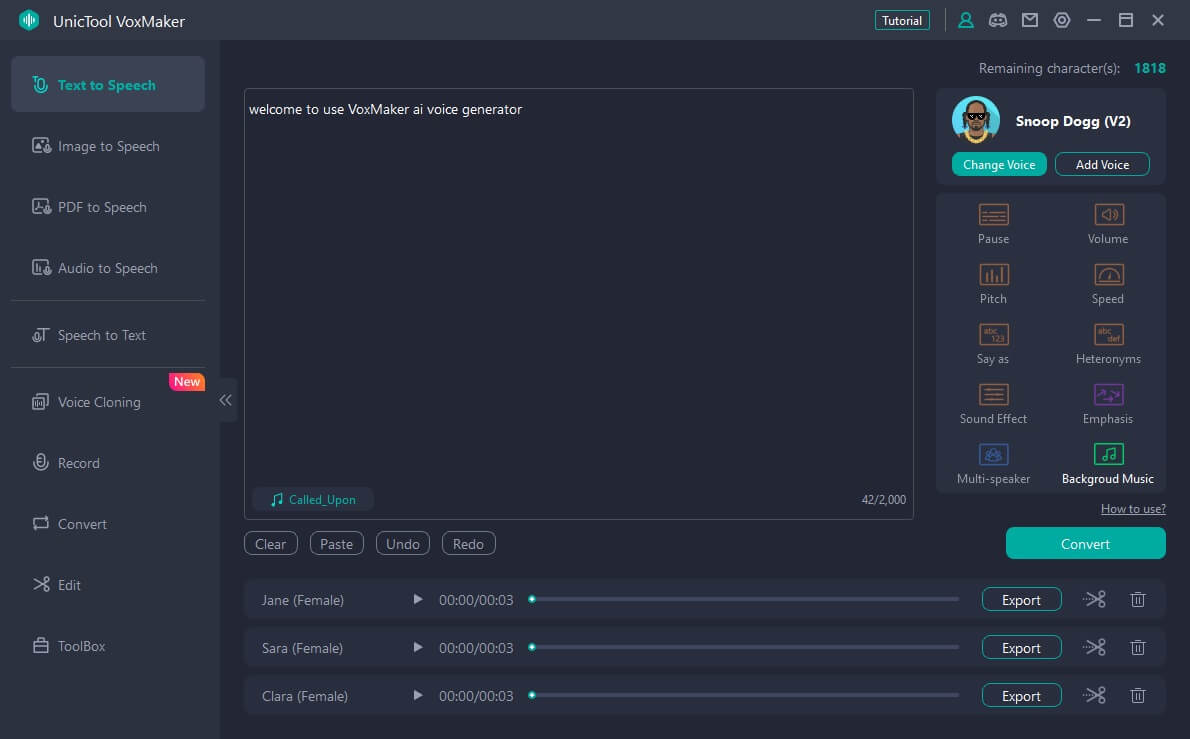The width and height of the screenshot is (1190, 739).
Task: Click the Add Voice button
Action: point(1102,165)
